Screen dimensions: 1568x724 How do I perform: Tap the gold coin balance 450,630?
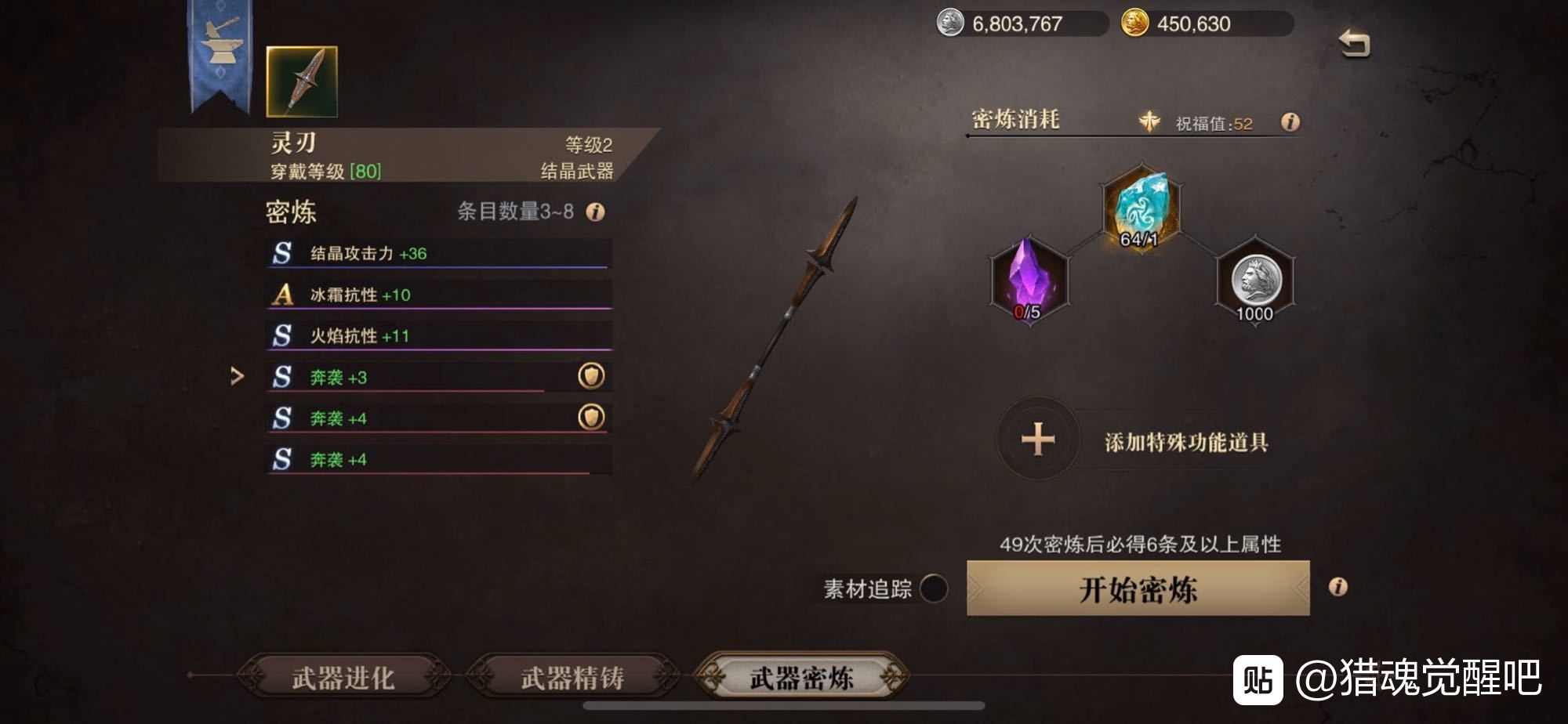tap(1193, 24)
